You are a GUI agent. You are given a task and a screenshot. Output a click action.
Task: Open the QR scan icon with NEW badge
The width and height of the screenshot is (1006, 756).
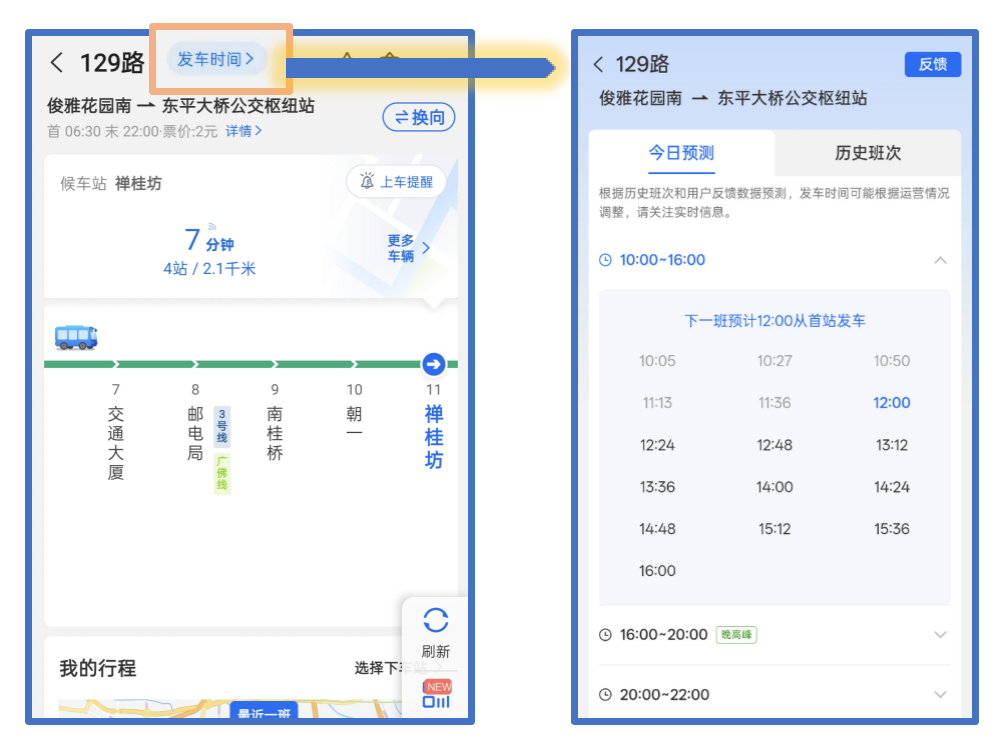tap(436, 700)
